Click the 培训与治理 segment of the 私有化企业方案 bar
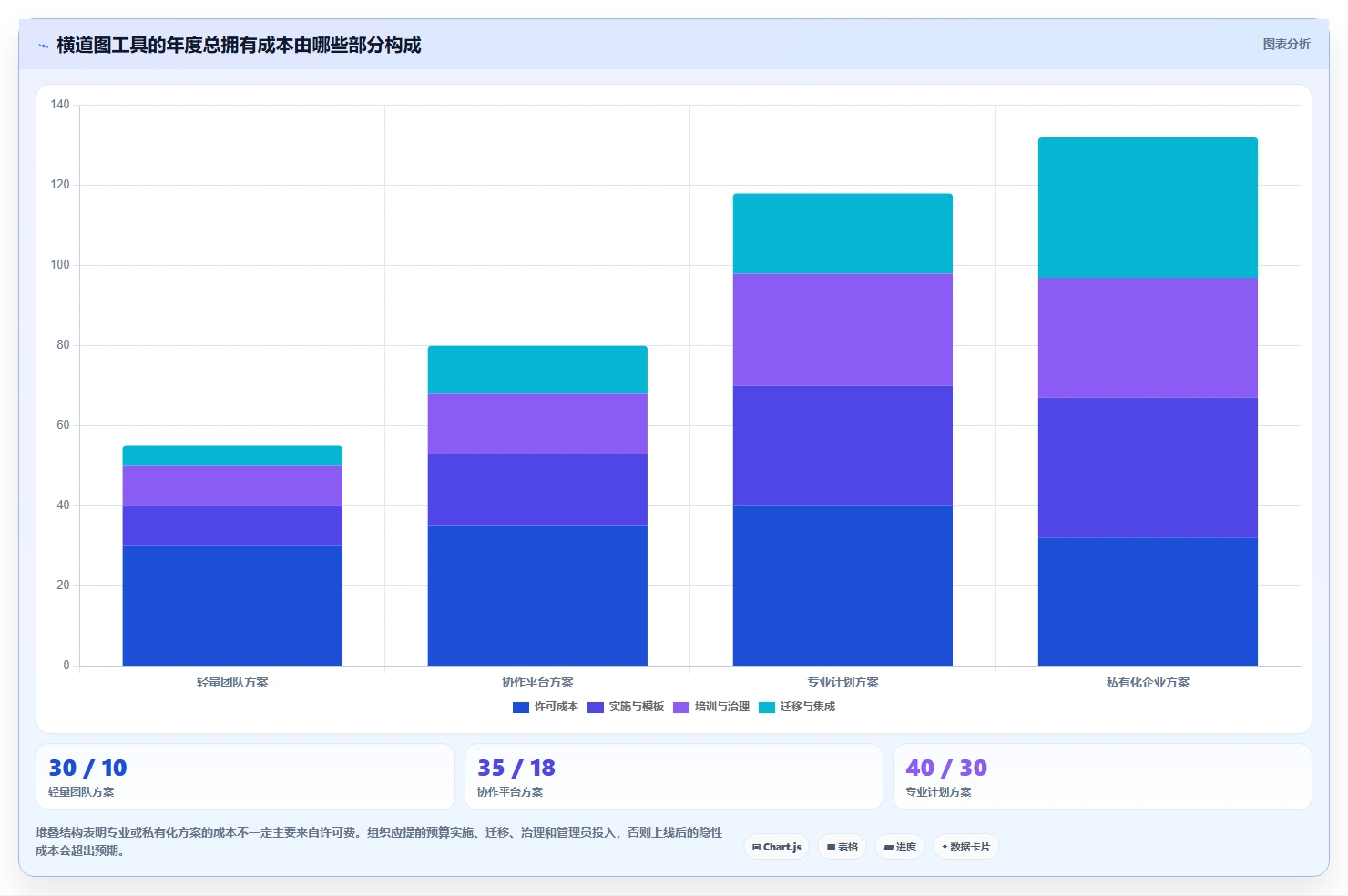1348x896 pixels. [1148, 337]
